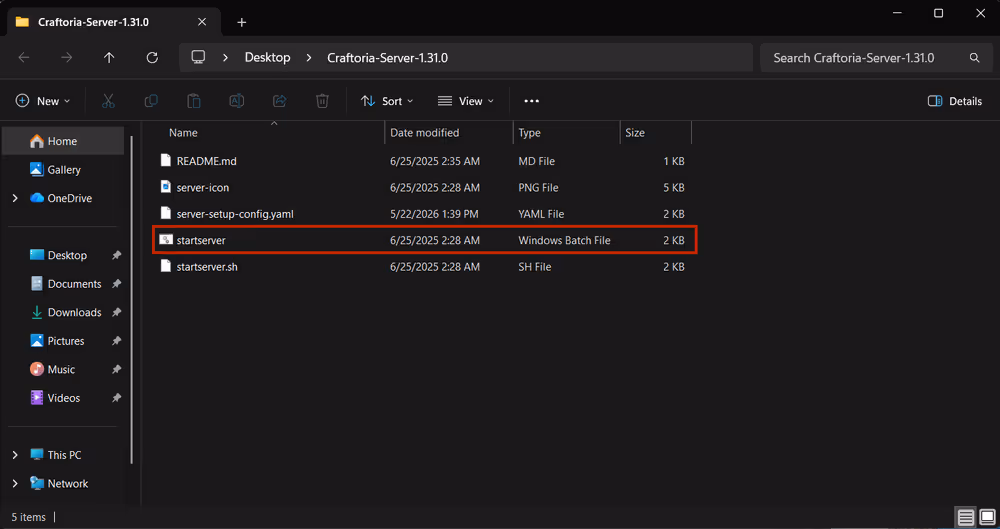
Task: Click the pin icon next to Downloads
Action: [116, 312]
